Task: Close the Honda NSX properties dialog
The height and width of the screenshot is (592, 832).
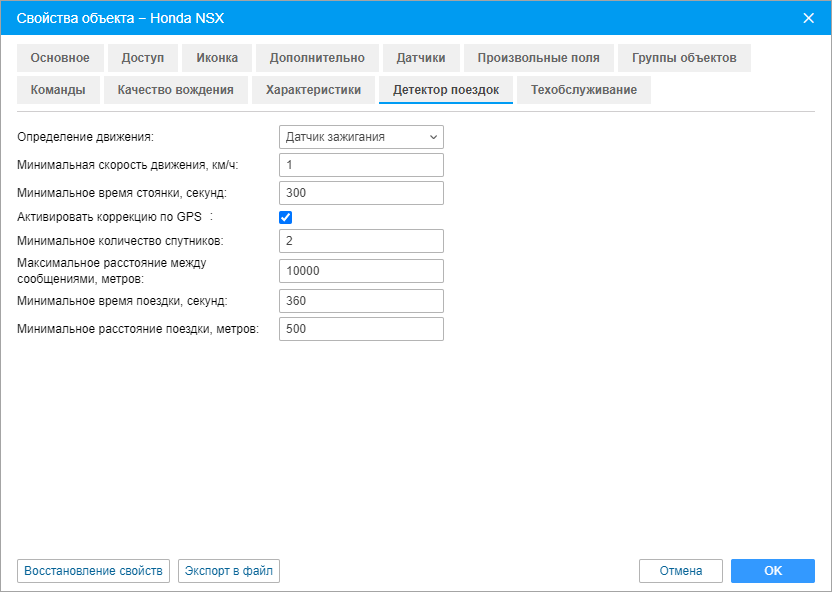Action: (x=808, y=18)
